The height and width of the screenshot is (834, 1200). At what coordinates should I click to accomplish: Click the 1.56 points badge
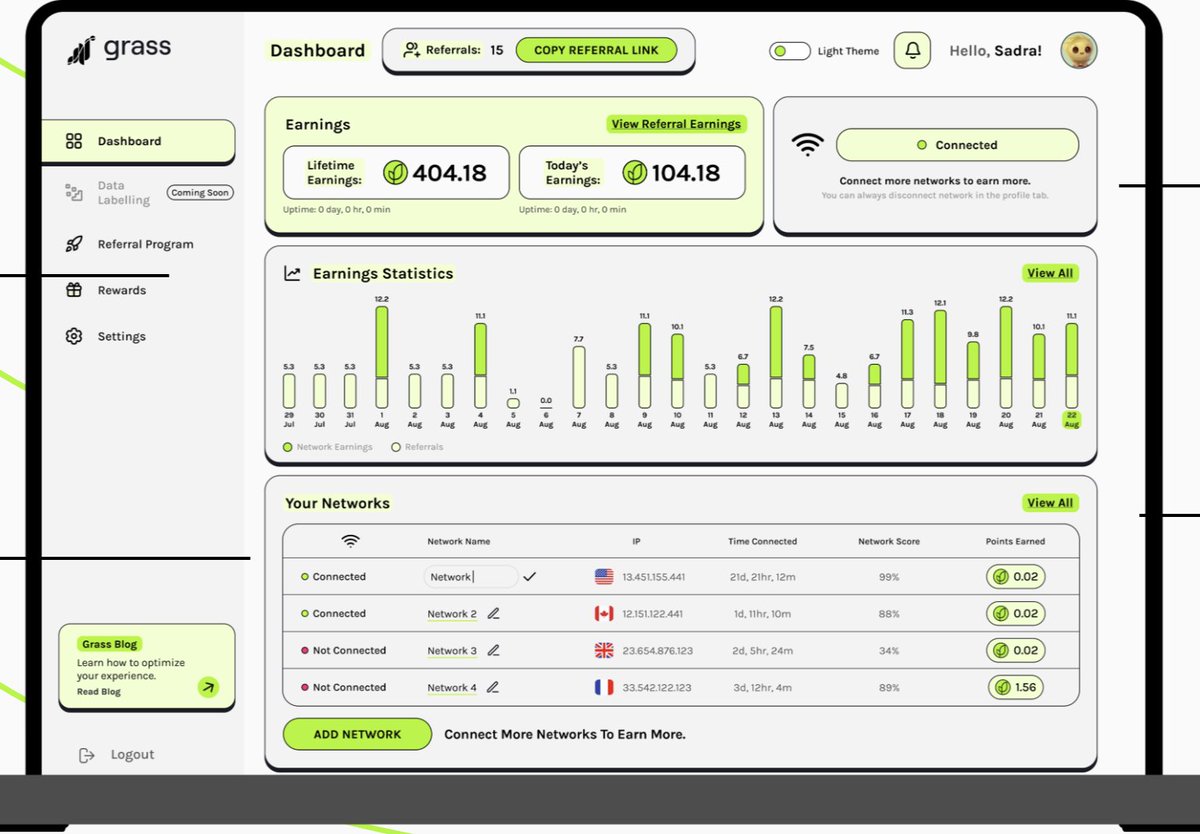[1016, 688]
